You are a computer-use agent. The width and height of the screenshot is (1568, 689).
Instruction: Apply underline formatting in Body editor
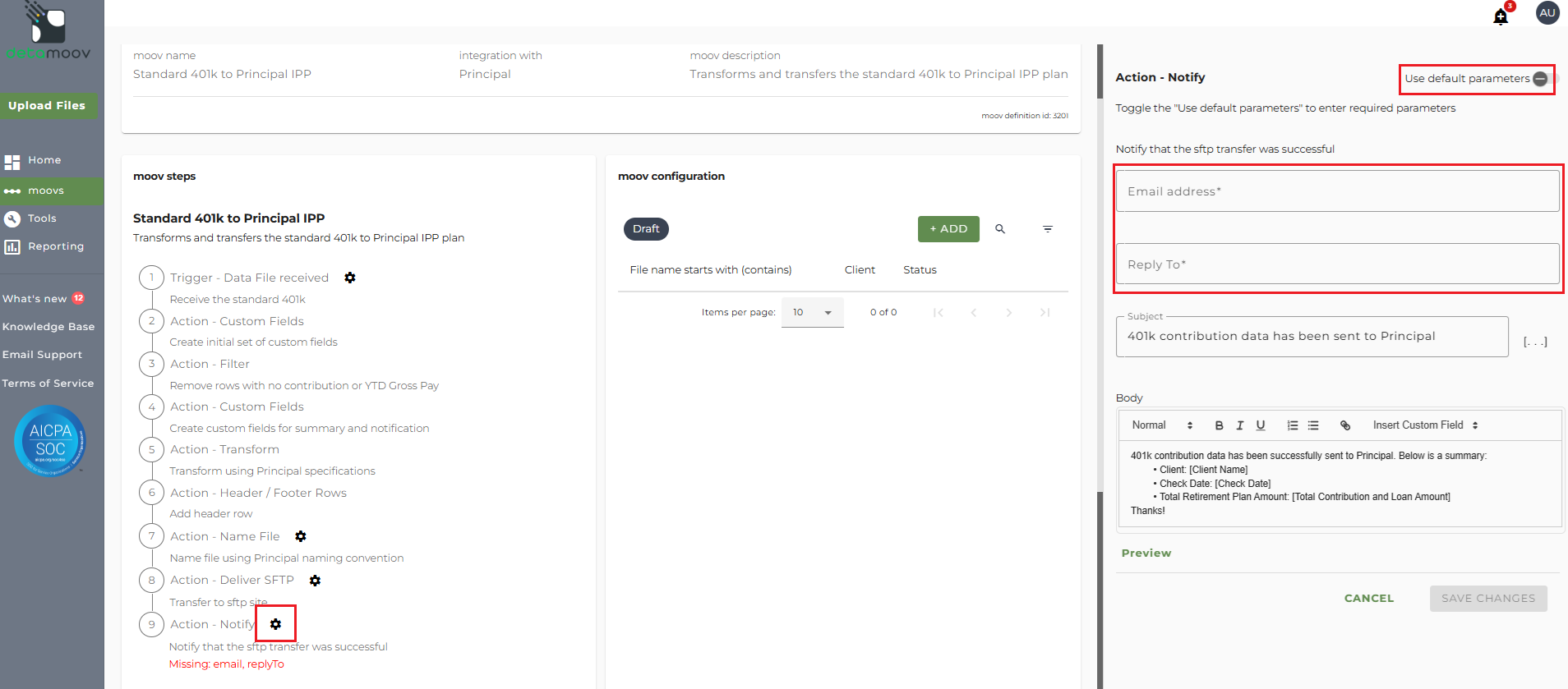1261,425
